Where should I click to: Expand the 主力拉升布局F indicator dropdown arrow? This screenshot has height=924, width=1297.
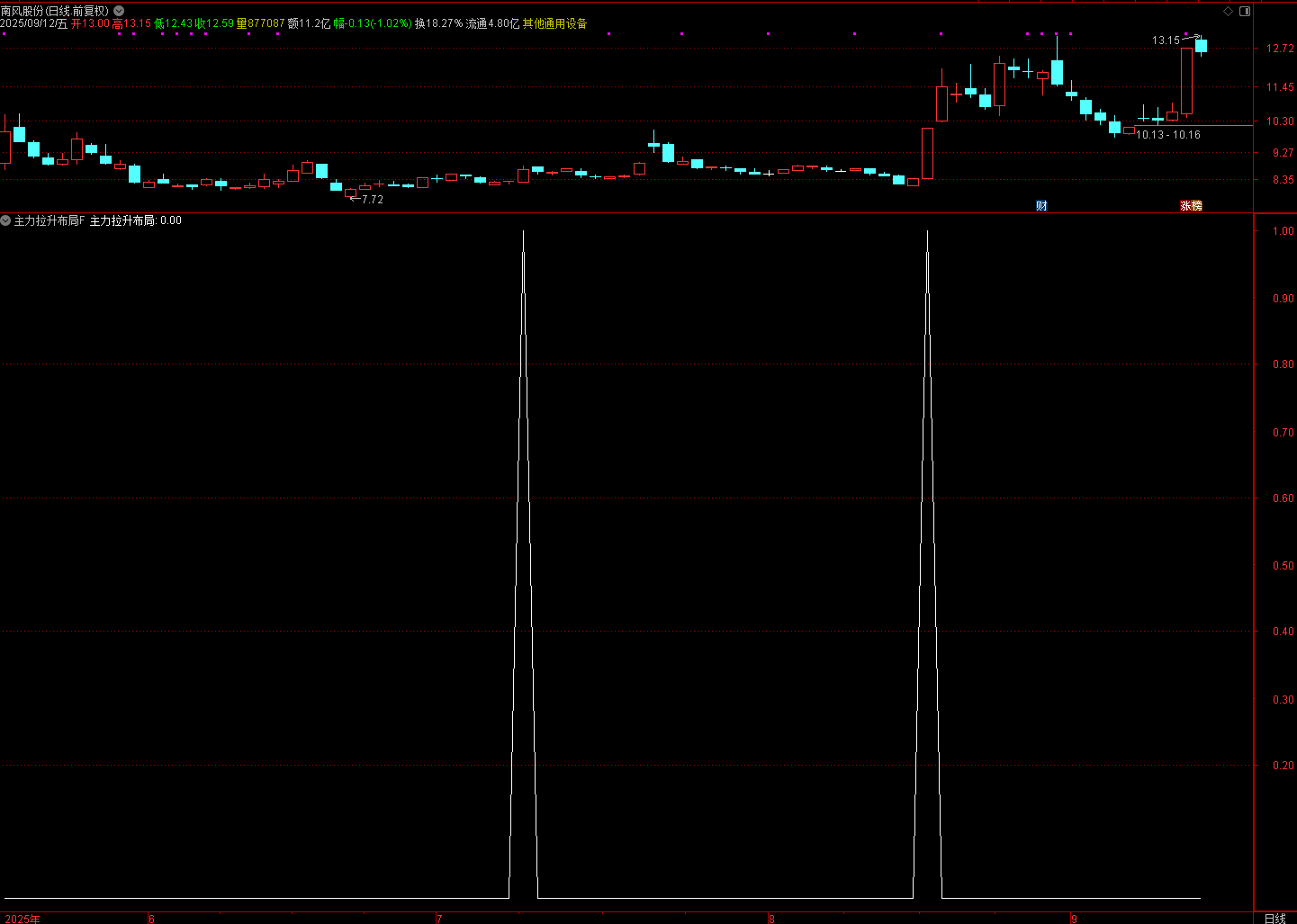coord(5,220)
